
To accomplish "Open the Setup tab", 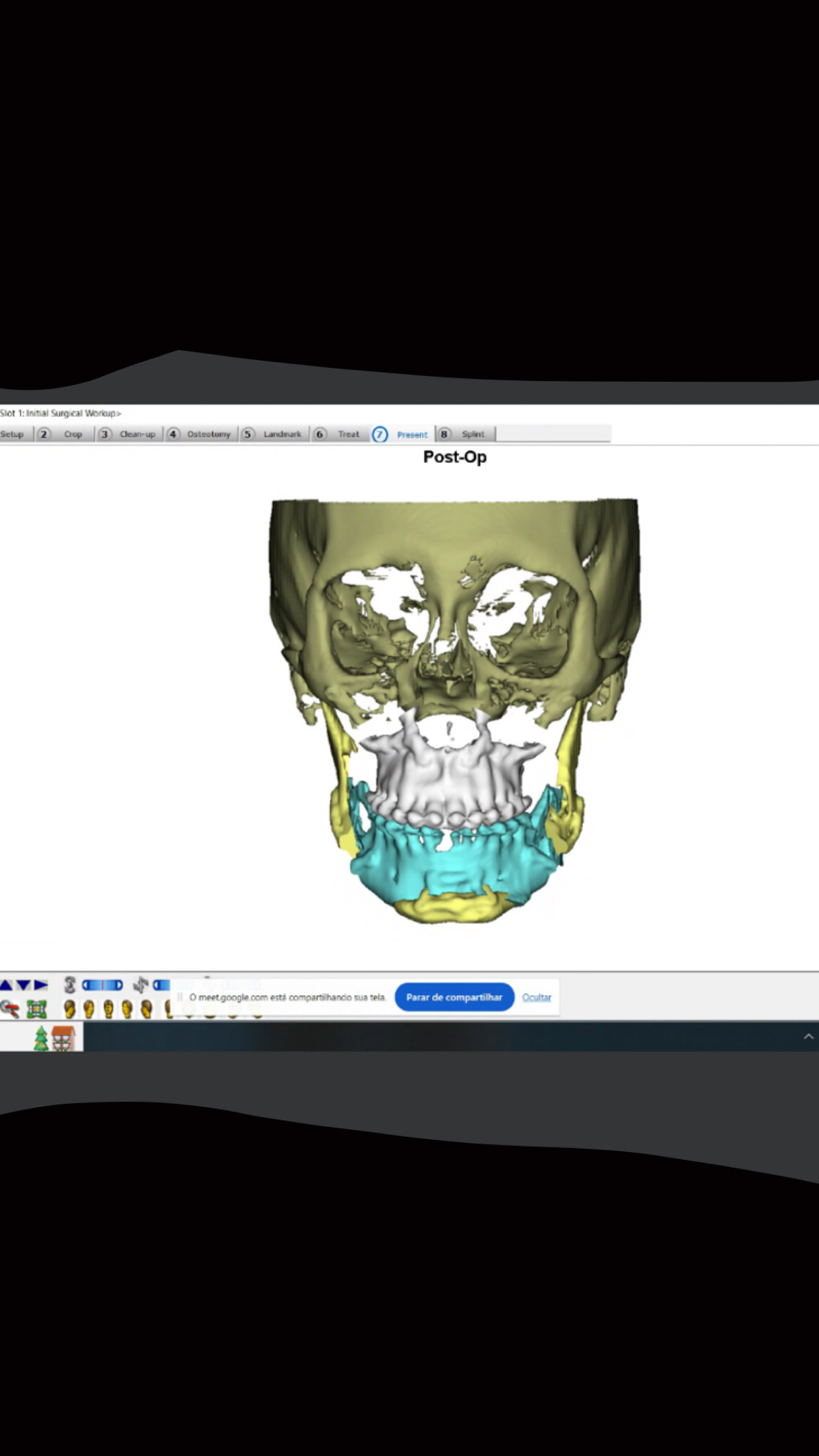I will coord(12,434).
